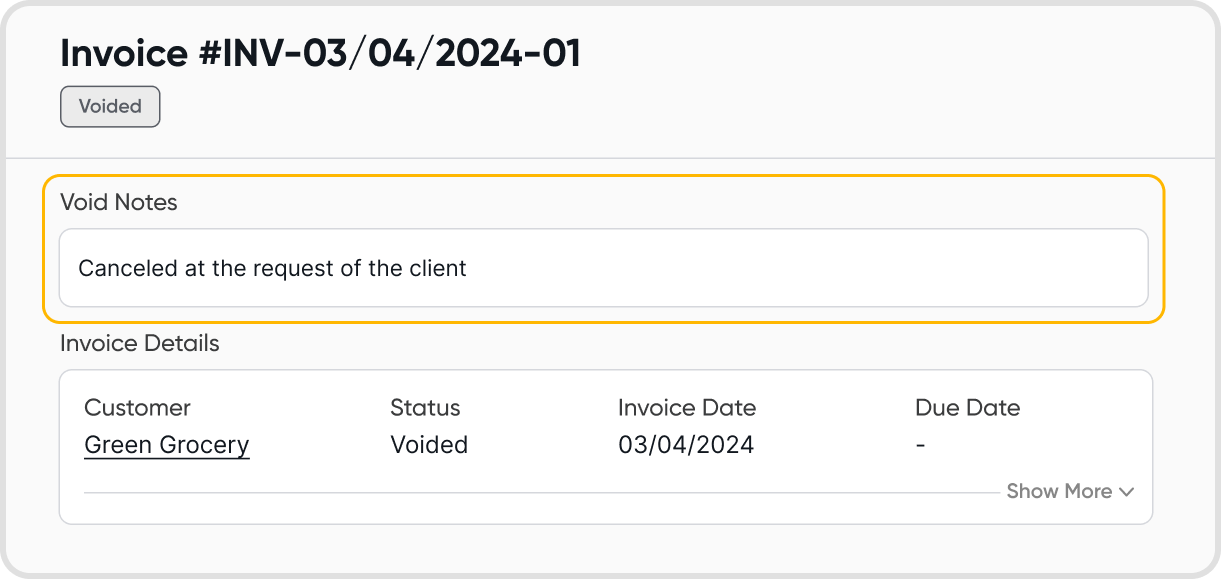
Task: Click the "Canceled at the request" note text
Action: point(272,268)
